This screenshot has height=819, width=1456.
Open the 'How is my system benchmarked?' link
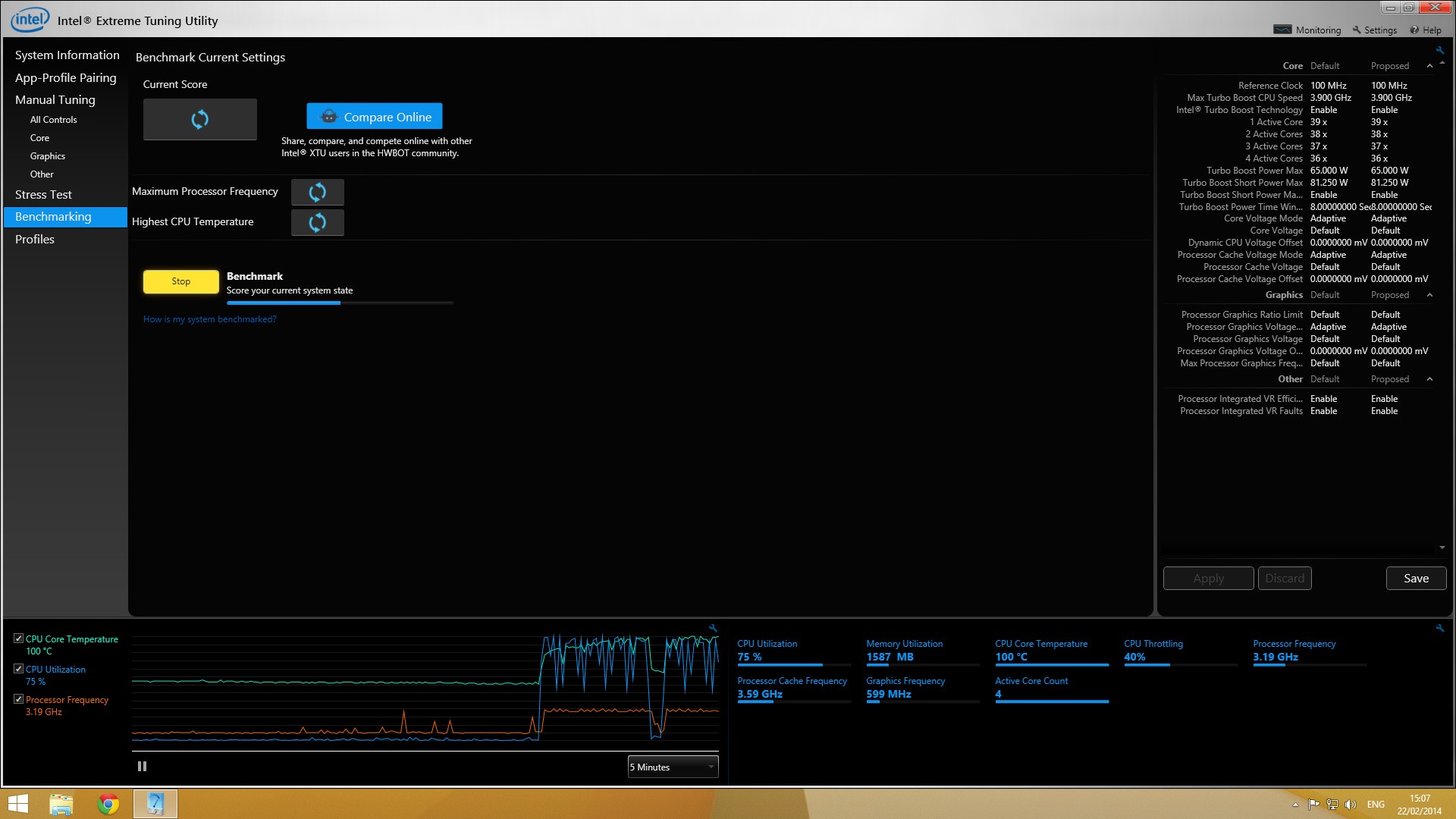coord(209,319)
